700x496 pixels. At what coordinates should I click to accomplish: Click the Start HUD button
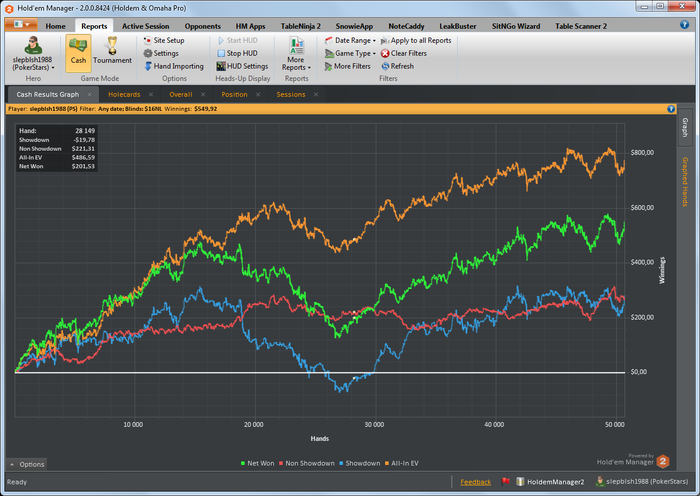238,40
